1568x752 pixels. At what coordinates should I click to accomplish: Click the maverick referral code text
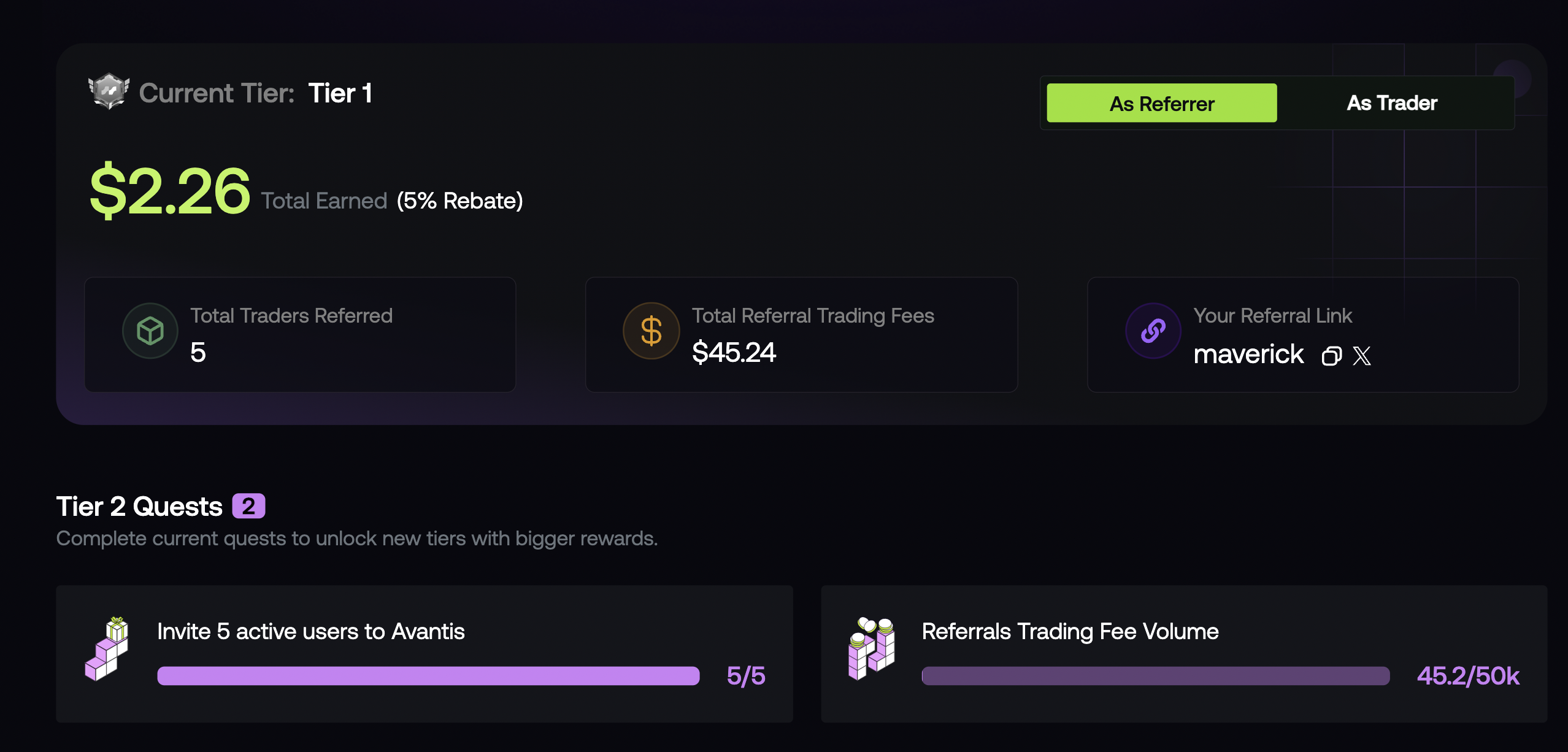(1248, 354)
